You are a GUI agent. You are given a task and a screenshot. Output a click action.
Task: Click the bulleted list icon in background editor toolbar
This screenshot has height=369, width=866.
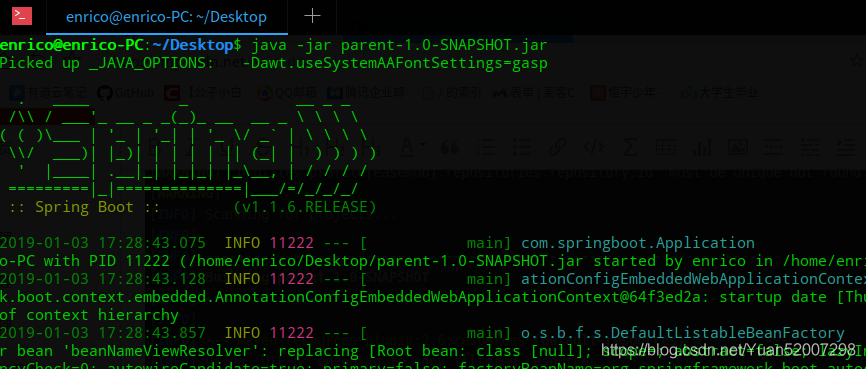521,146
